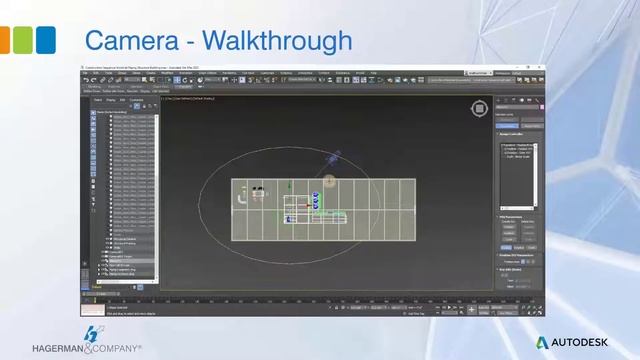Play the animation with the play button
The width and height of the screenshot is (640, 360).
click(449, 307)
